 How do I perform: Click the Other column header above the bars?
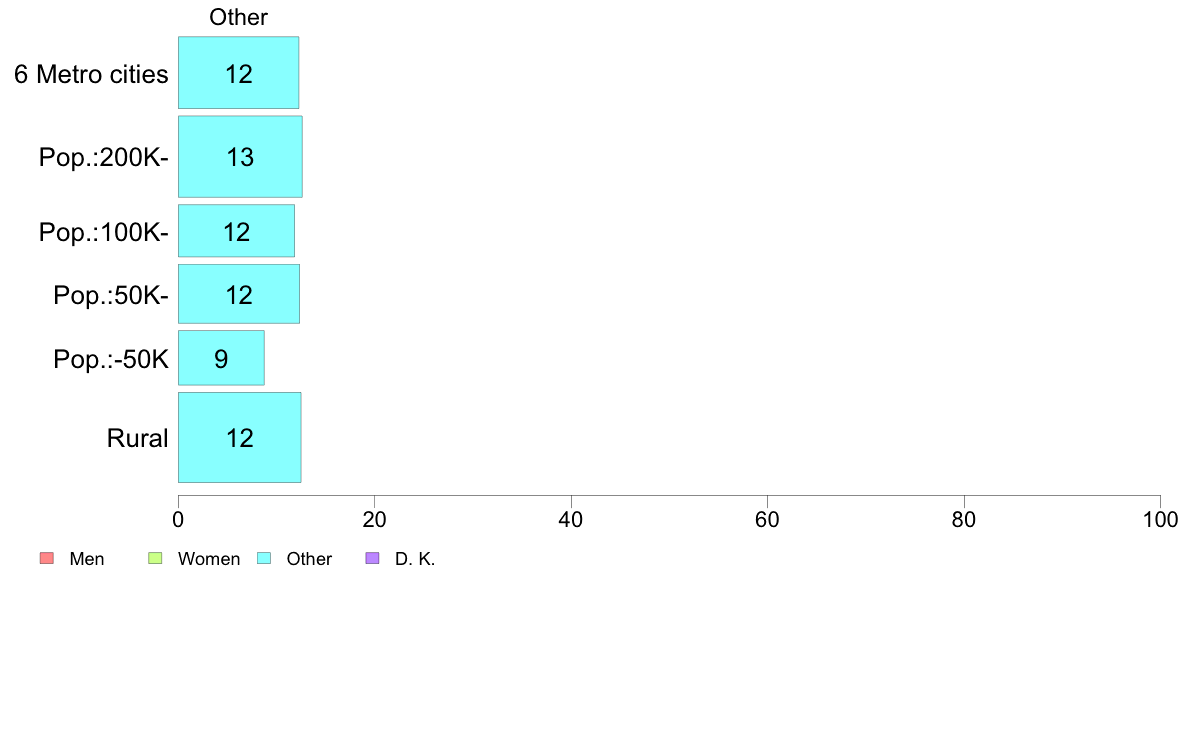pyautogui.click(x=238, y=17)
